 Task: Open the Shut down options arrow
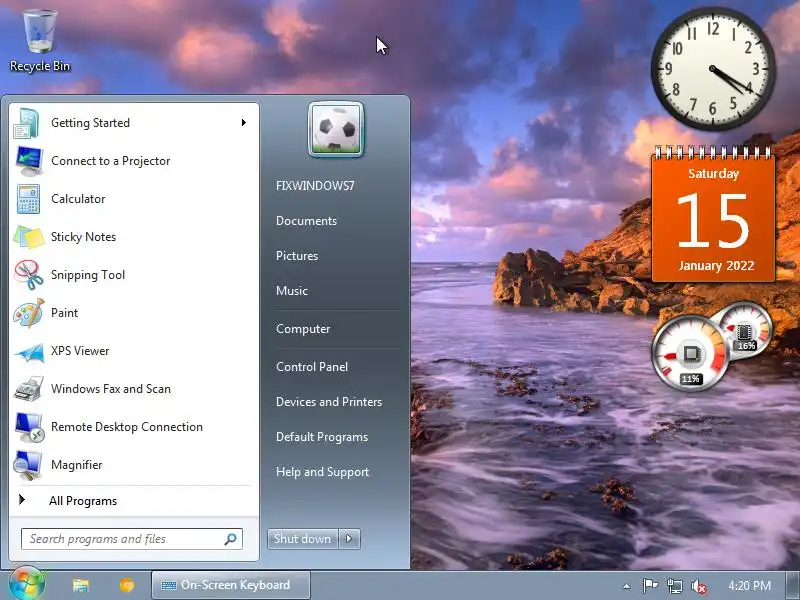pyautogui.click(x=349, y=539)
